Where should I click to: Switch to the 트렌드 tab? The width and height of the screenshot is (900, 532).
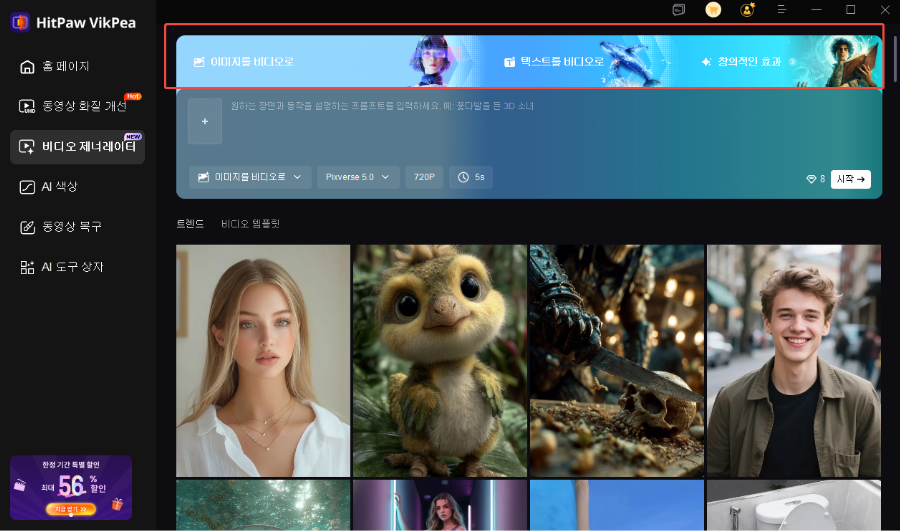point(190,224)
